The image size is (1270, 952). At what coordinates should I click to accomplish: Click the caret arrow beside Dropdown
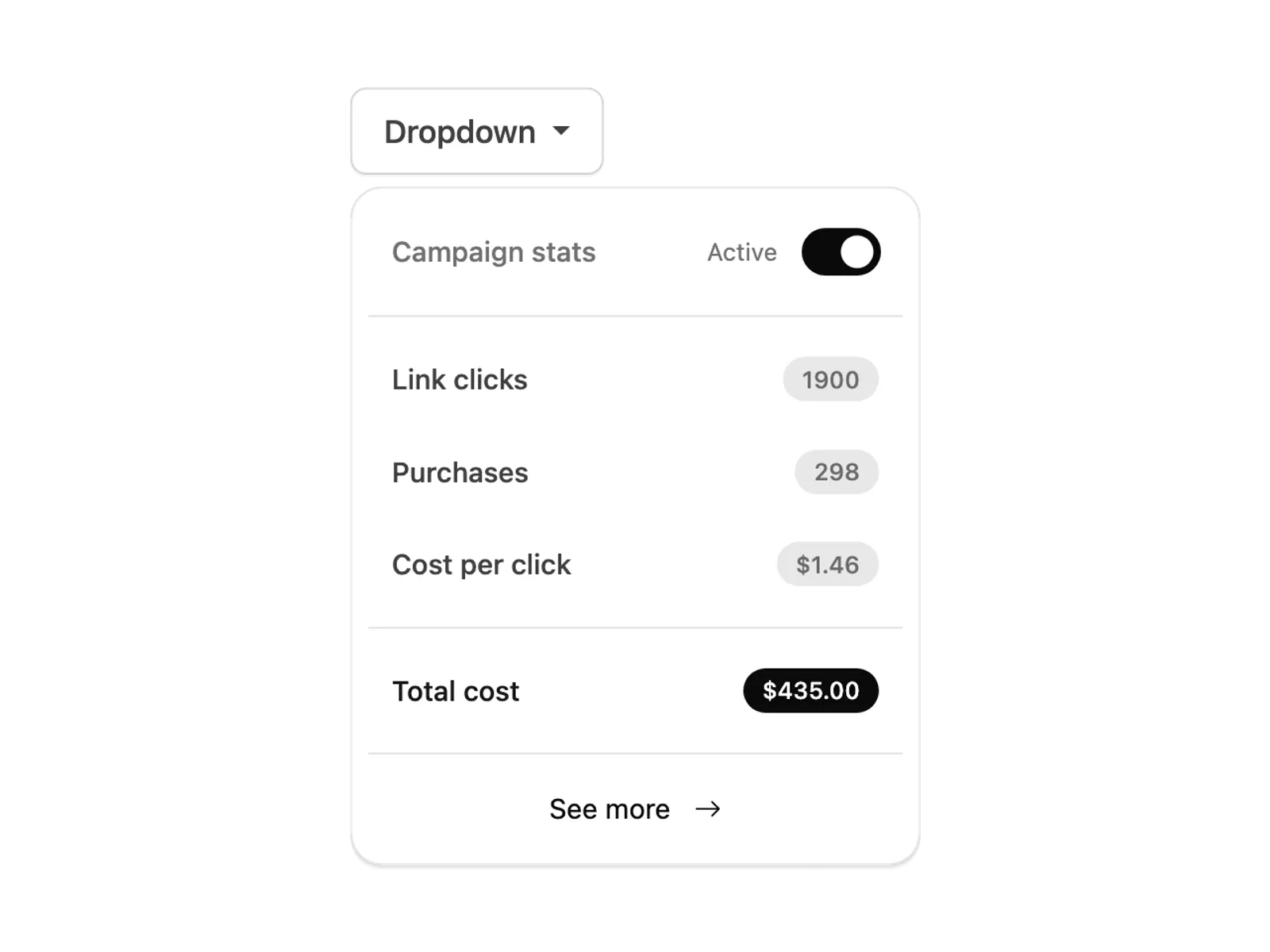(561, 131)
